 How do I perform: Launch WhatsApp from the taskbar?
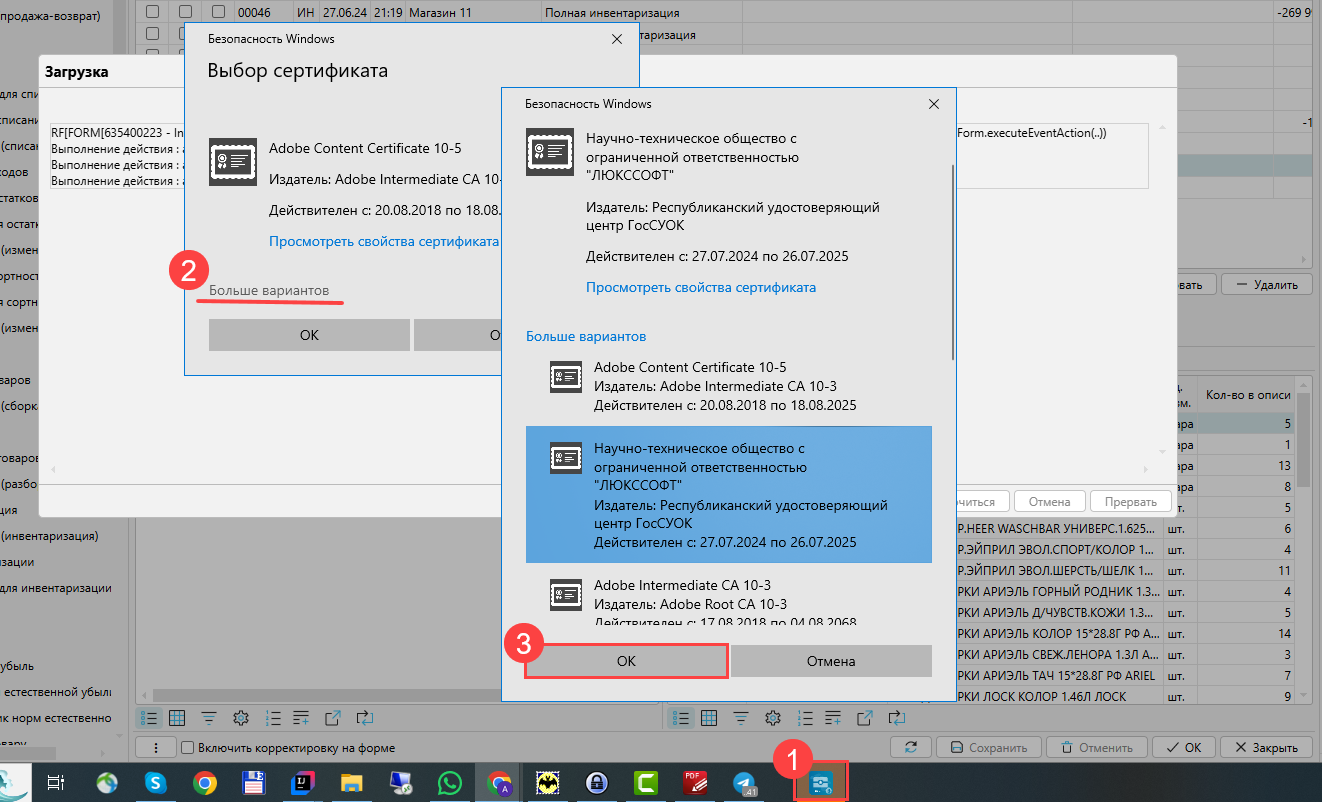pos(449,782)
